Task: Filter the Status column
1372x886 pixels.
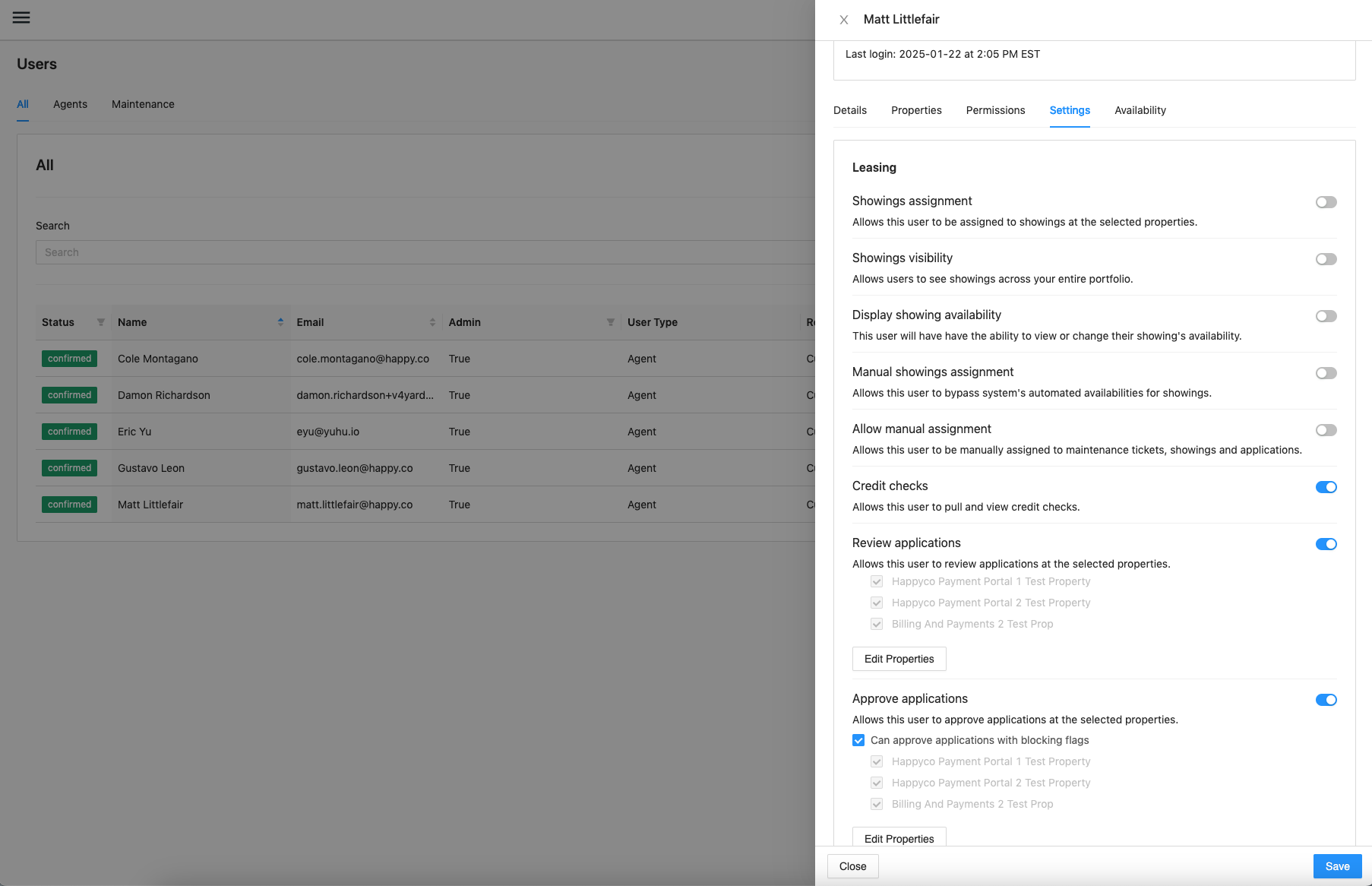Action: [x=101, y=322]
